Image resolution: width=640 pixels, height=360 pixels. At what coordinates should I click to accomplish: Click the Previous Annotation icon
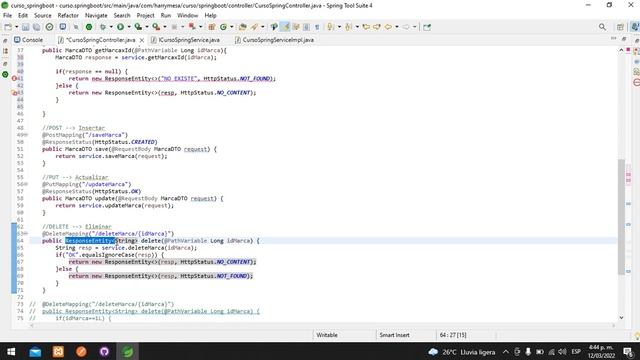[348, 27]
